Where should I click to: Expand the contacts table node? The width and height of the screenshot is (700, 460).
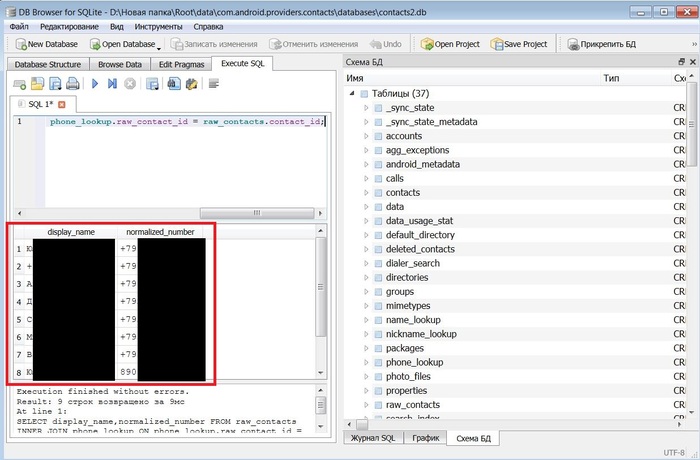[366, 192]
